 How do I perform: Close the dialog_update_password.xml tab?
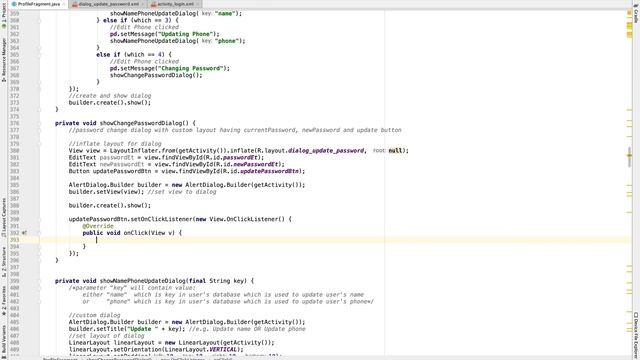click(143, 4)
